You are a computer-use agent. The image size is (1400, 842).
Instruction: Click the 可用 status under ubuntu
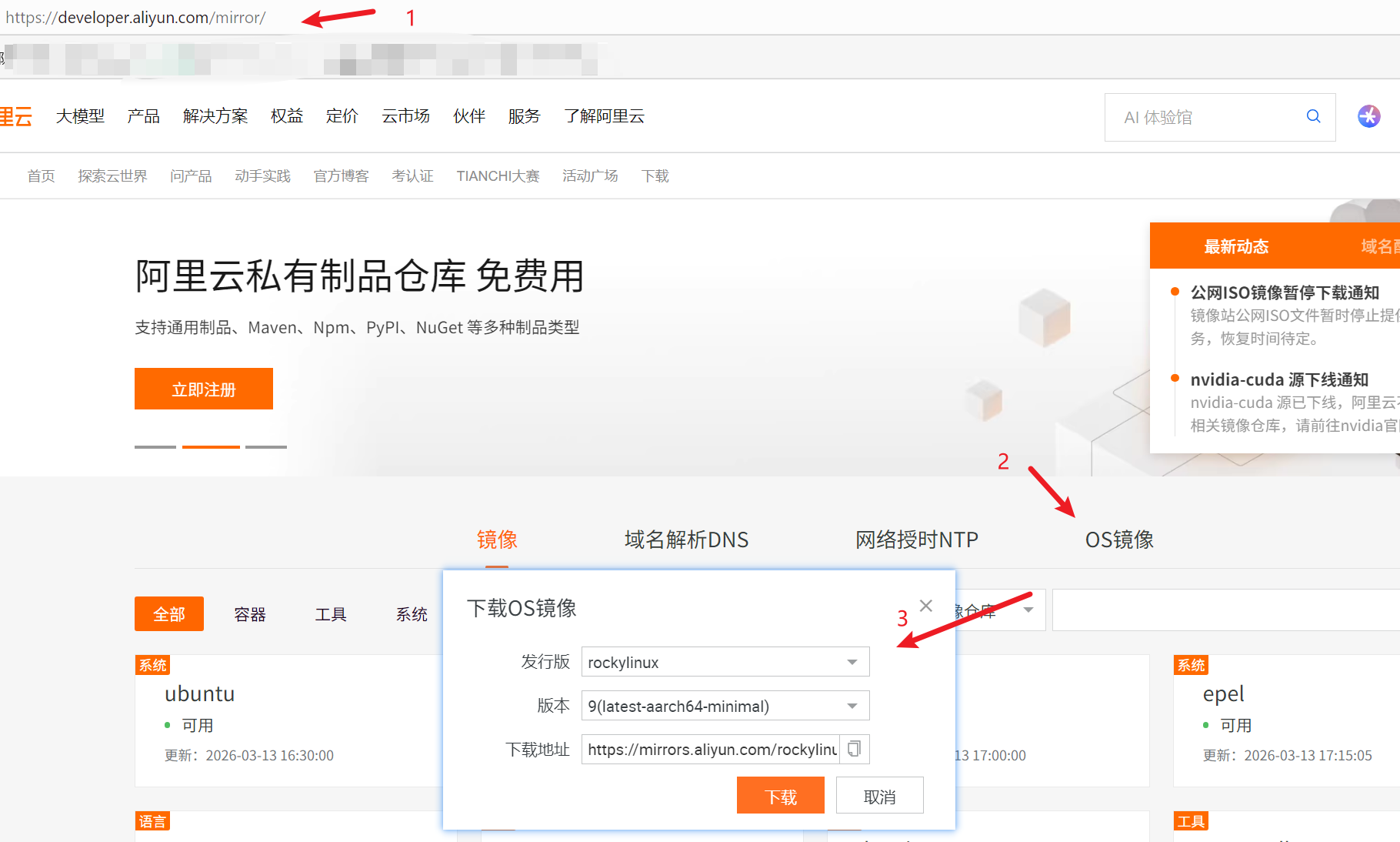pyautogui.click(x=198, y=725)
